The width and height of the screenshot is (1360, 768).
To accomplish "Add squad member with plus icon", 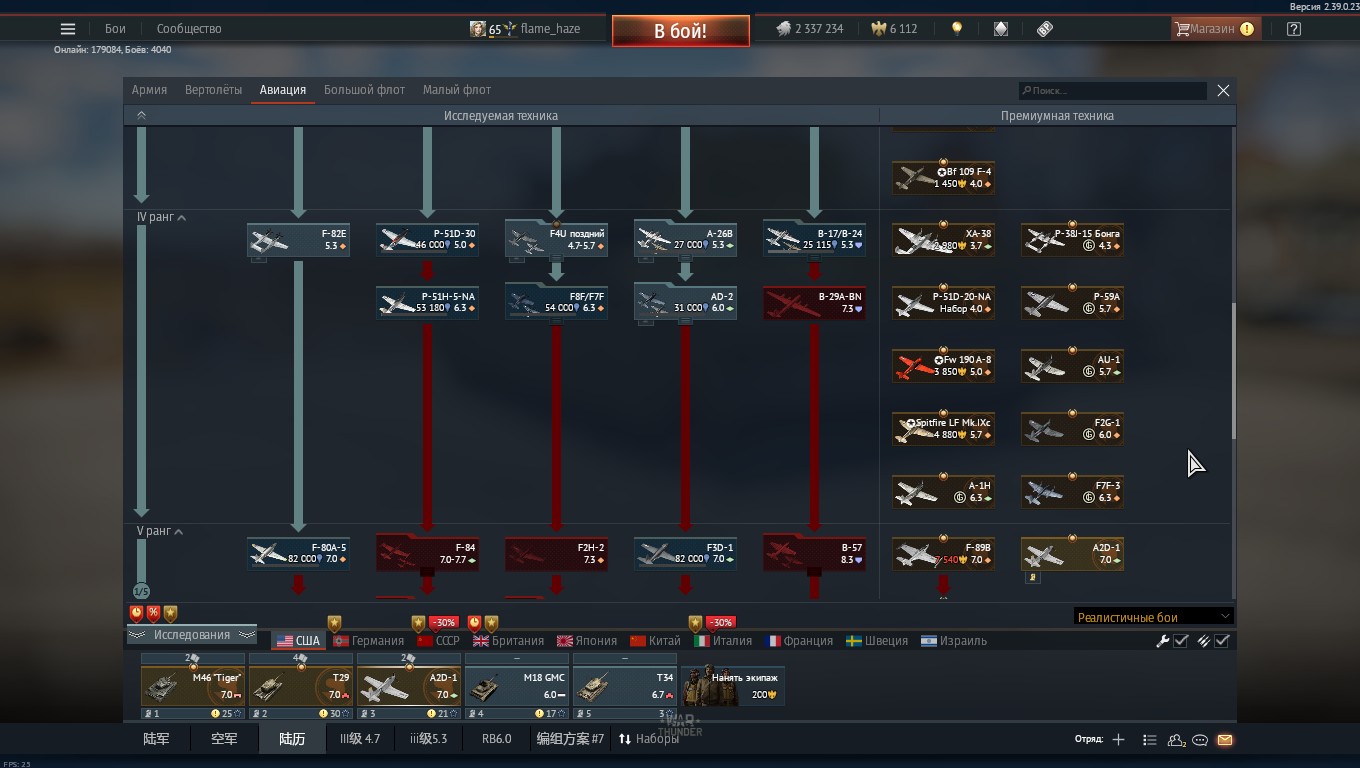I will tap(1118, 740).
